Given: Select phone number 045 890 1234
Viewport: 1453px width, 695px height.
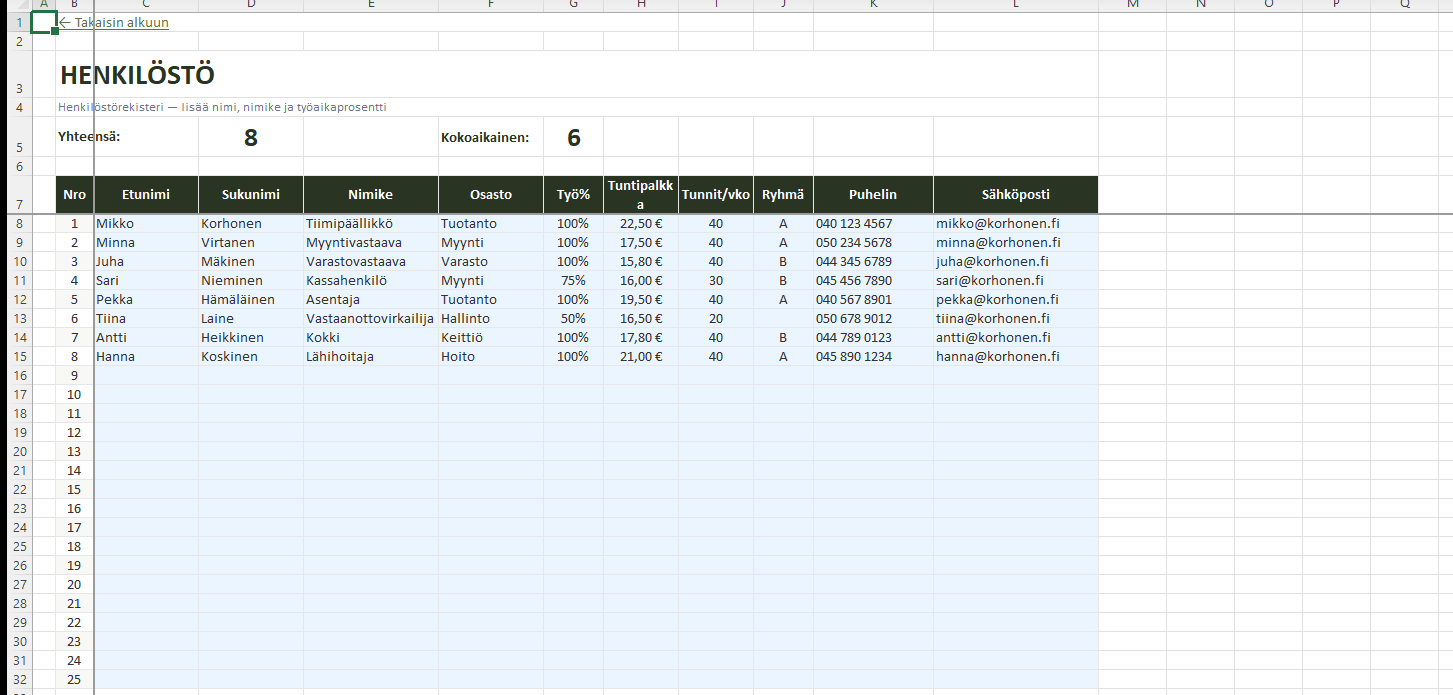Looking at the screenshot, I should pyautogui.click(x=854, y=357).
